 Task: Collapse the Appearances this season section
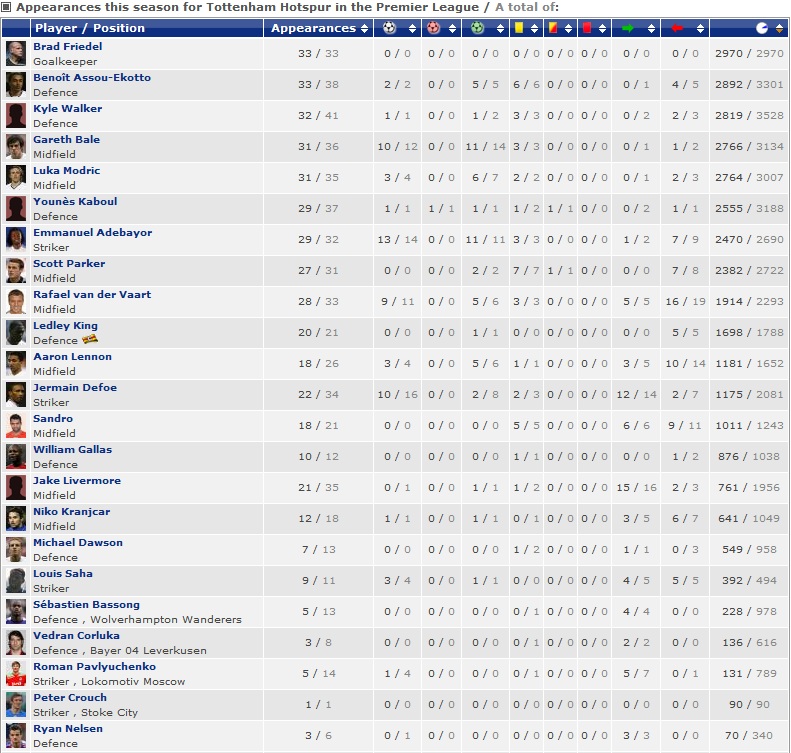(7, 7)
